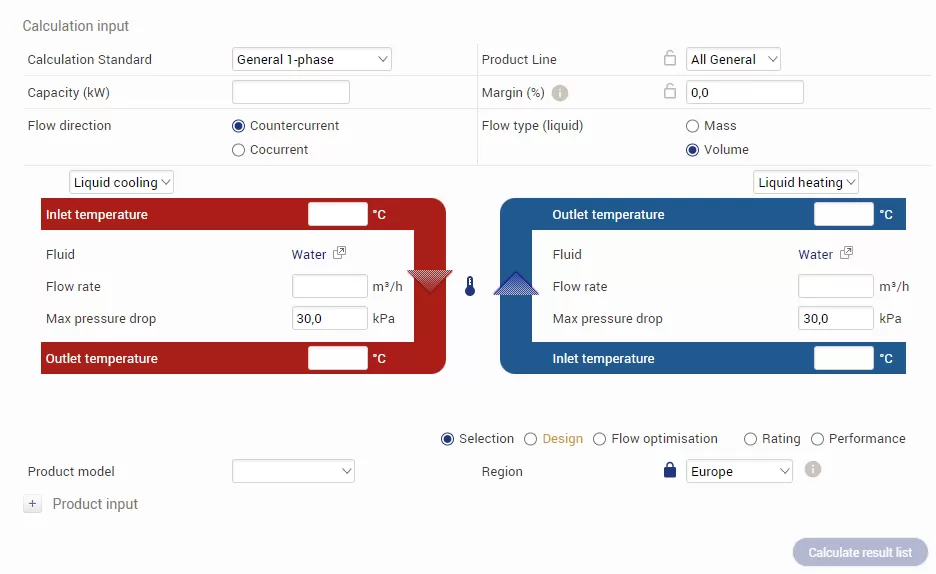Click the Capacity (kW) input field

pos(291,93)
